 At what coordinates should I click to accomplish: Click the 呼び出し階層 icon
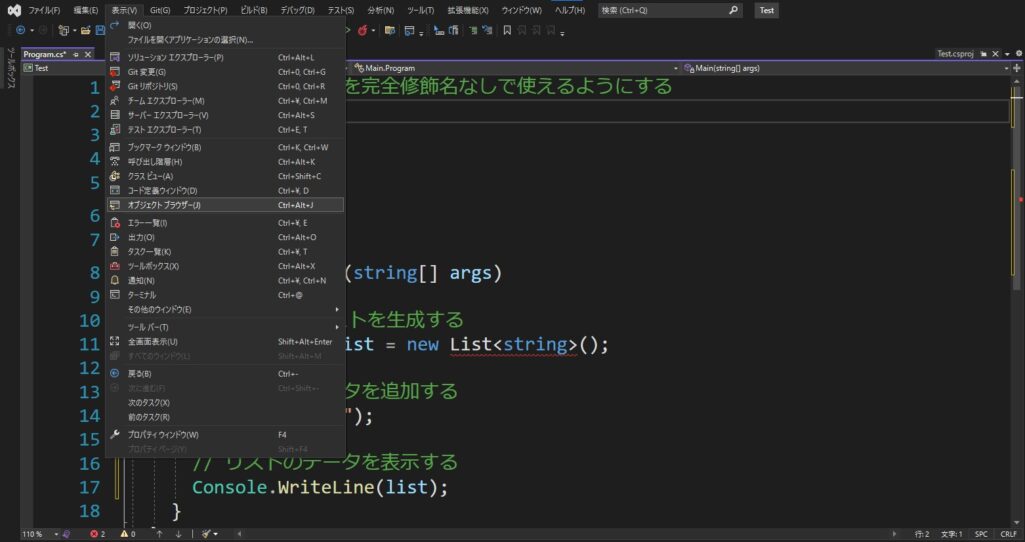(115, 161)
